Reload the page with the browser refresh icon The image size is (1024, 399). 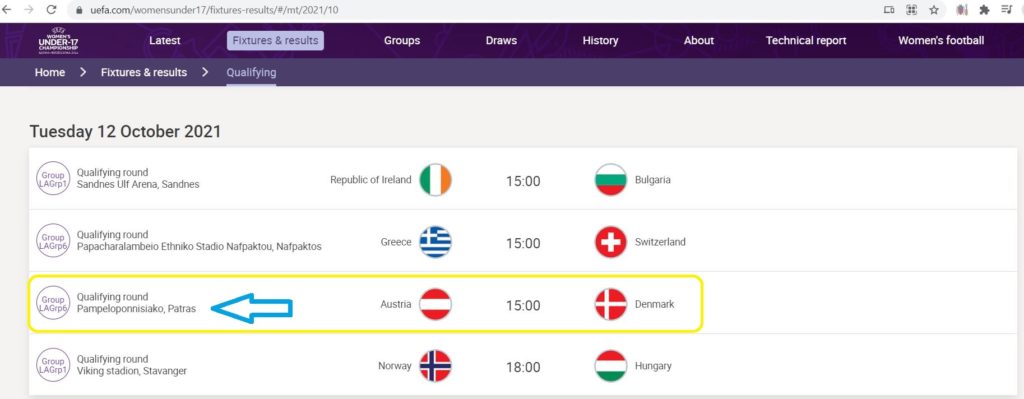coord(52,10)
